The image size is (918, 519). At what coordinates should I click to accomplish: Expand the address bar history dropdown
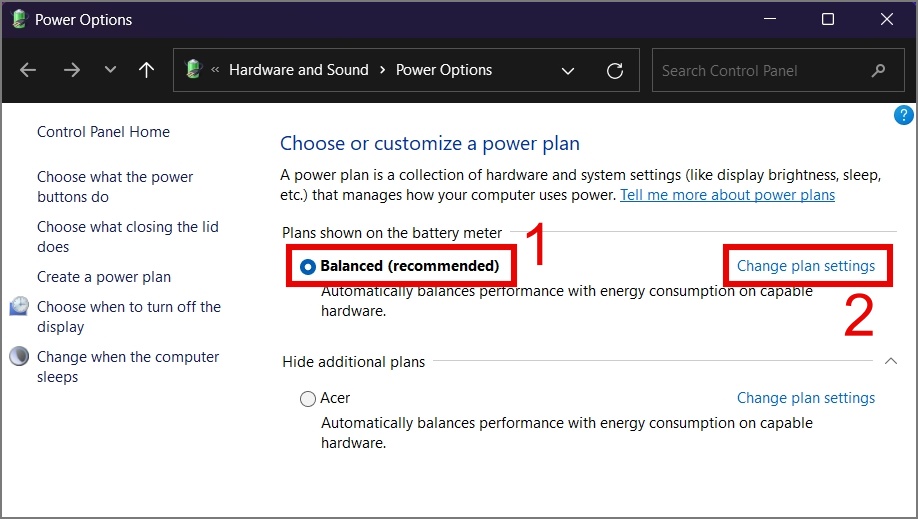pyautogui.click(x=568, y=71)
